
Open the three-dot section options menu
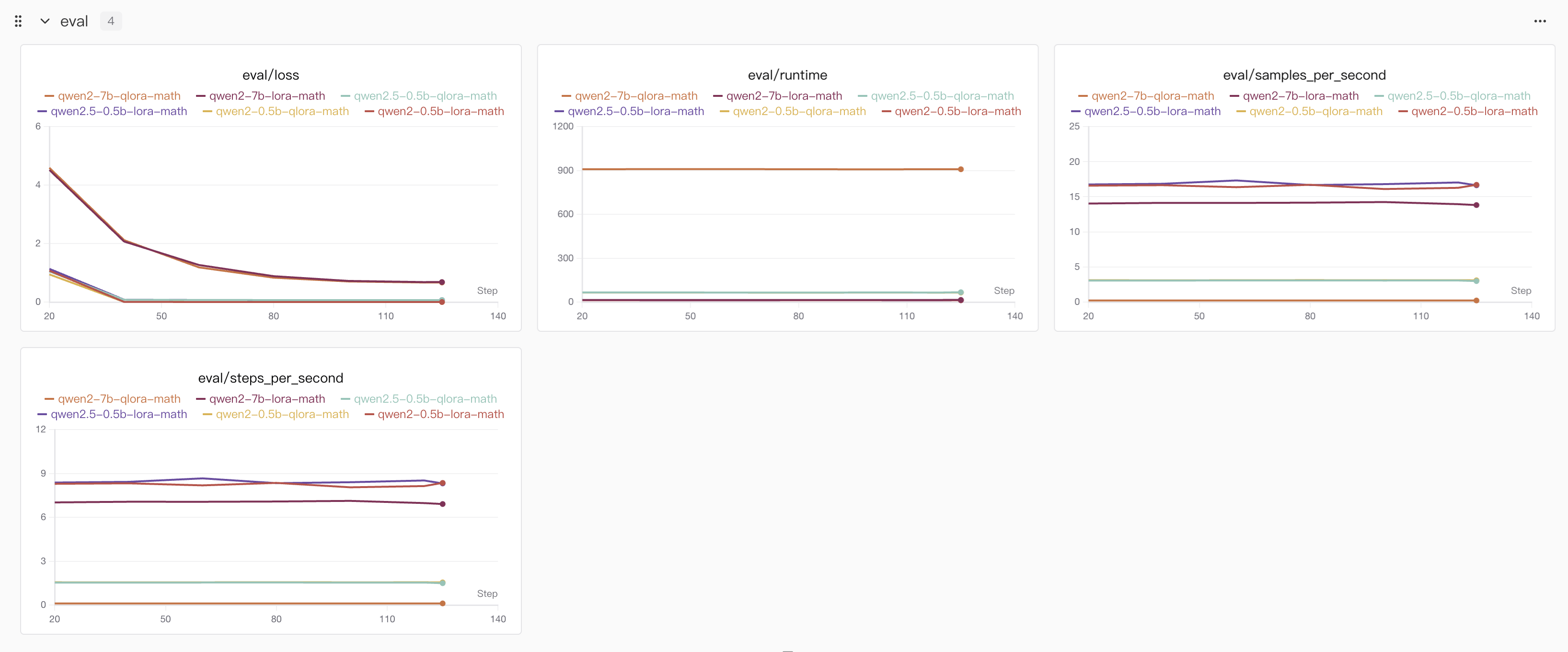click(x=1539, y=21)
